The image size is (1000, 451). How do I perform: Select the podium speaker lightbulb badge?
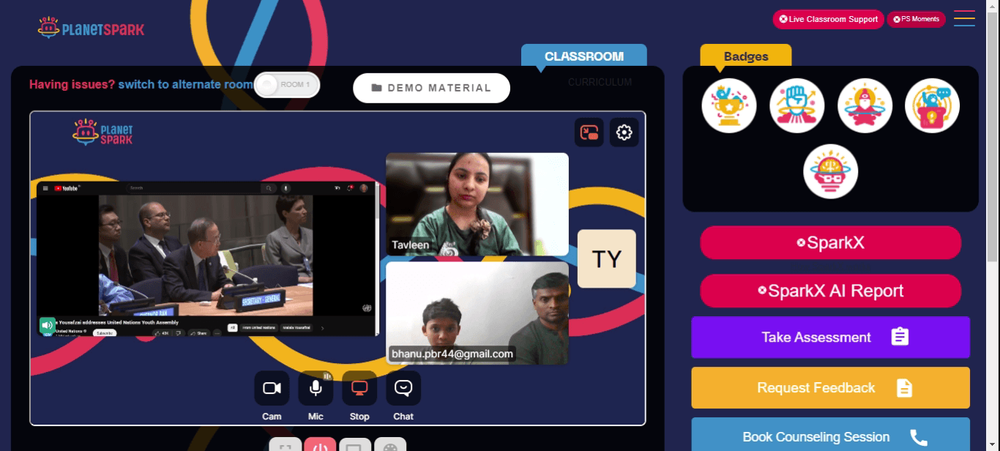(932, 106)
